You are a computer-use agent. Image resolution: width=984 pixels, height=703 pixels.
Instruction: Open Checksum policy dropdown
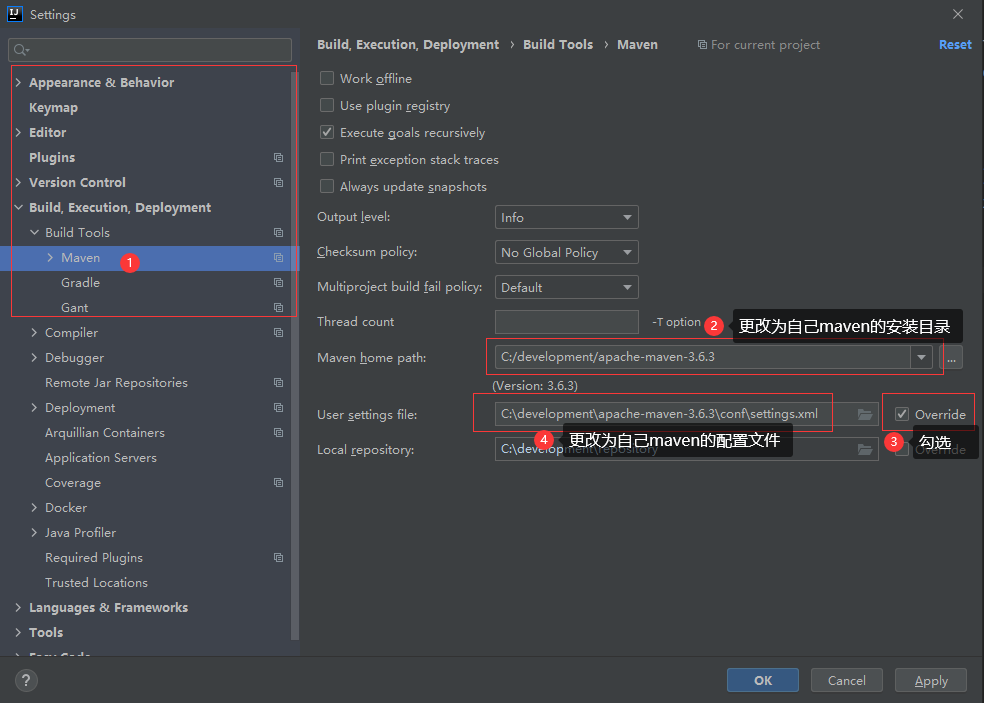(x=567, y=252)
